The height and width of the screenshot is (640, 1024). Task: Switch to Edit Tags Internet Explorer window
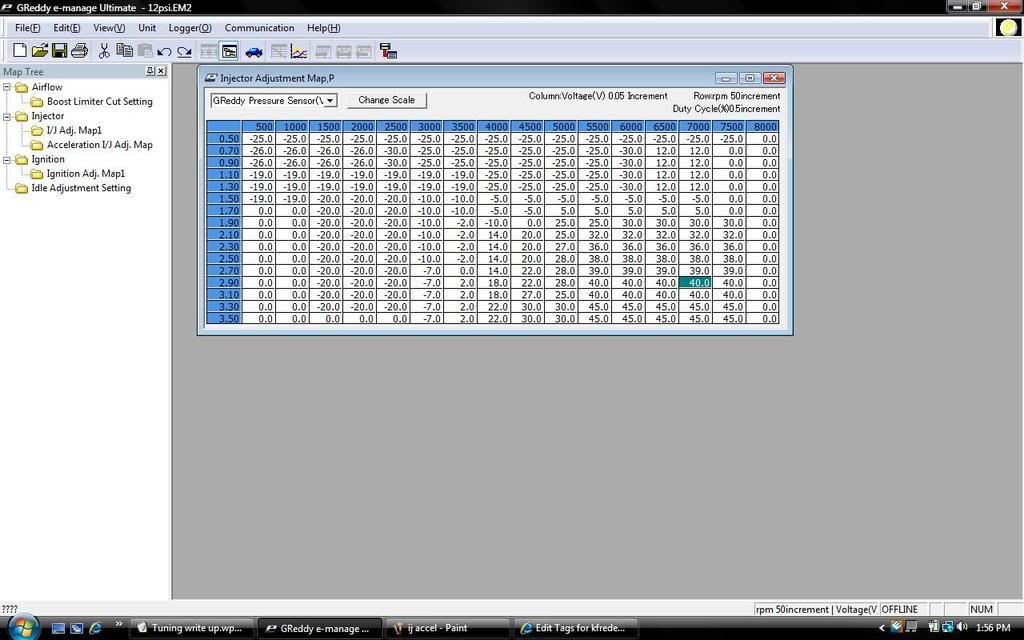575,628
